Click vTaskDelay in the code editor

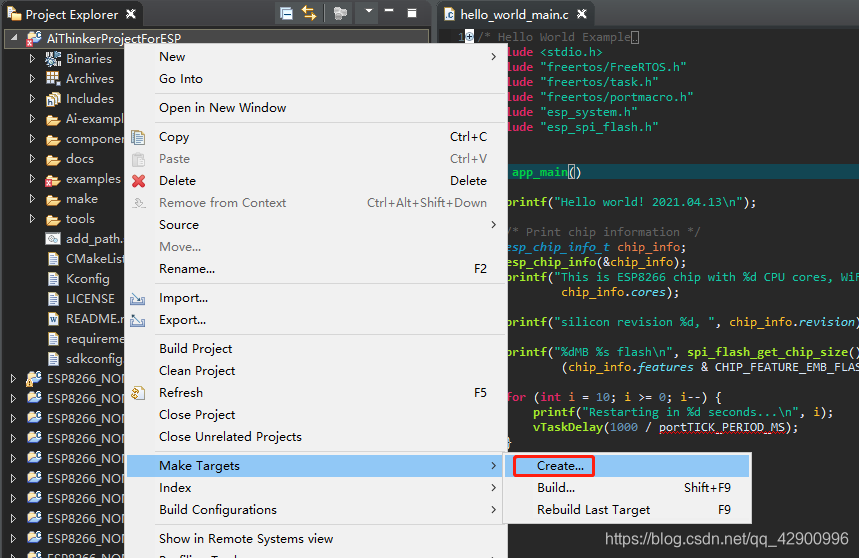[568, 427]
